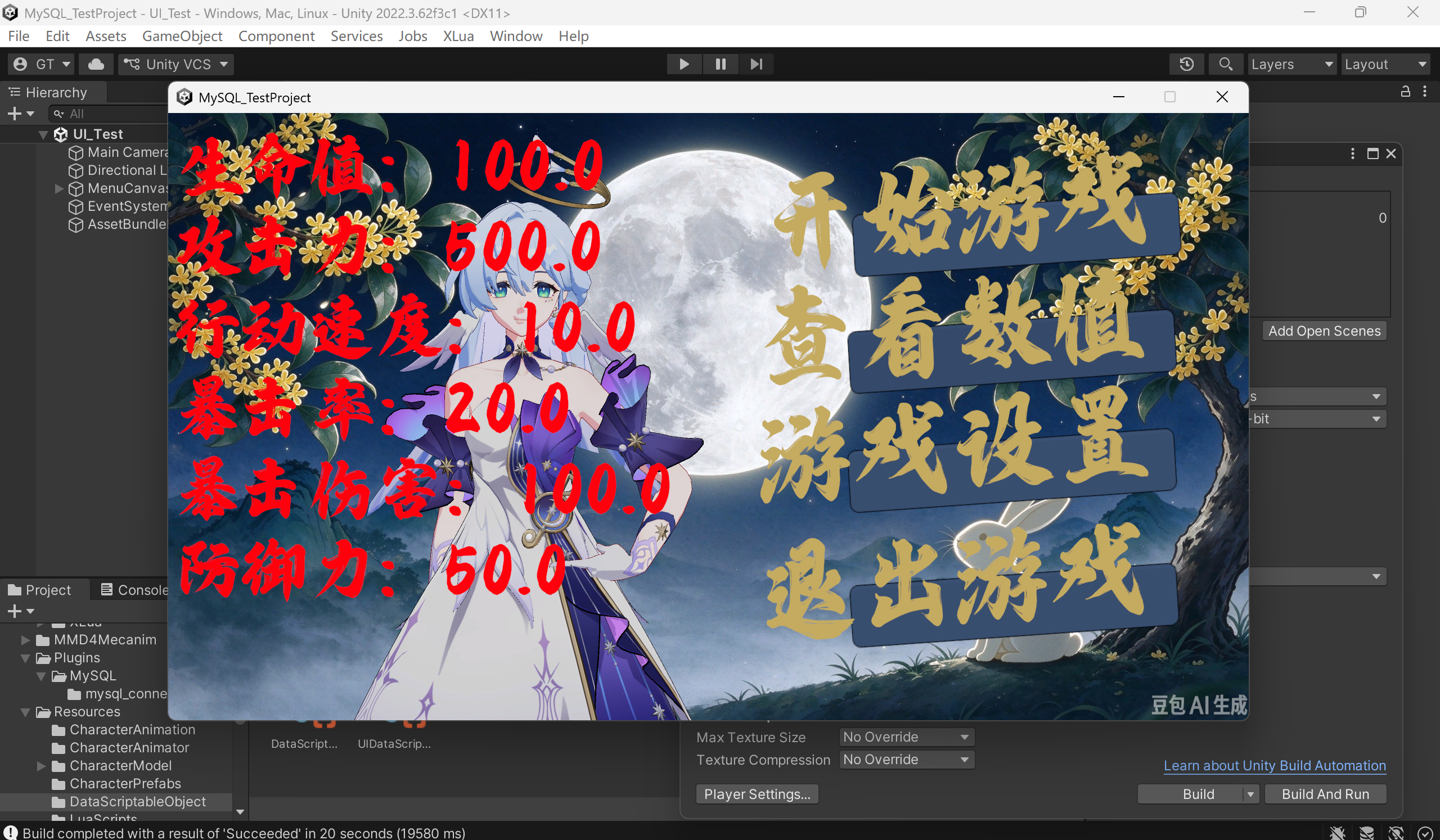Click the Step frame button
1440x840 pixels.
[x=756, y=64]
